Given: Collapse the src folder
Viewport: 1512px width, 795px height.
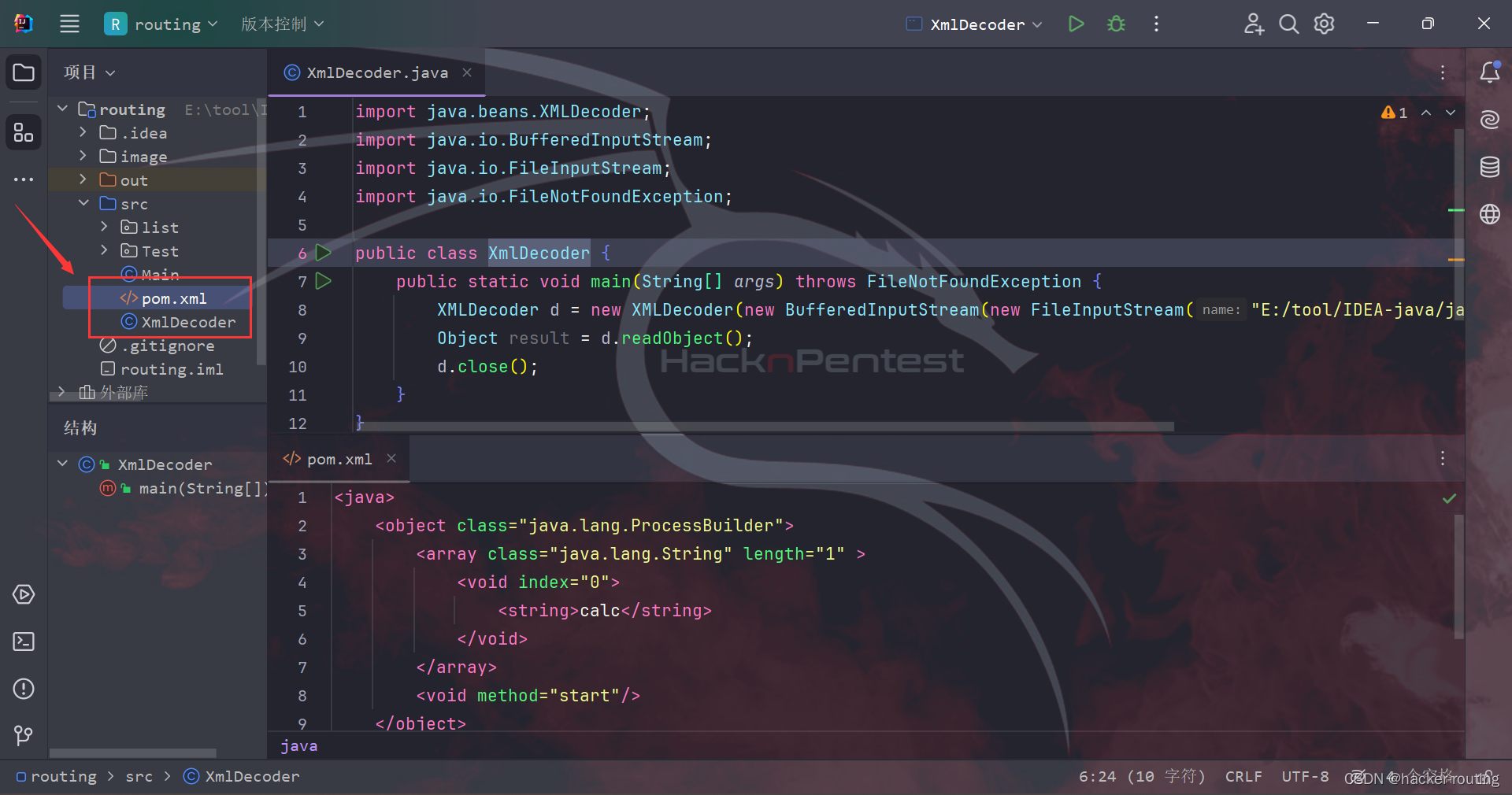Looking at the screenshot, I should pos(83,203).
